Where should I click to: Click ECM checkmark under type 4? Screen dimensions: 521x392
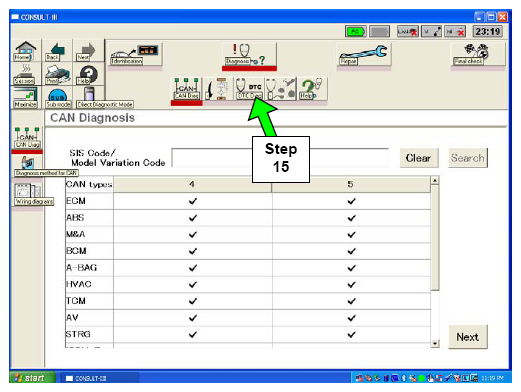(x=193, y=201)
